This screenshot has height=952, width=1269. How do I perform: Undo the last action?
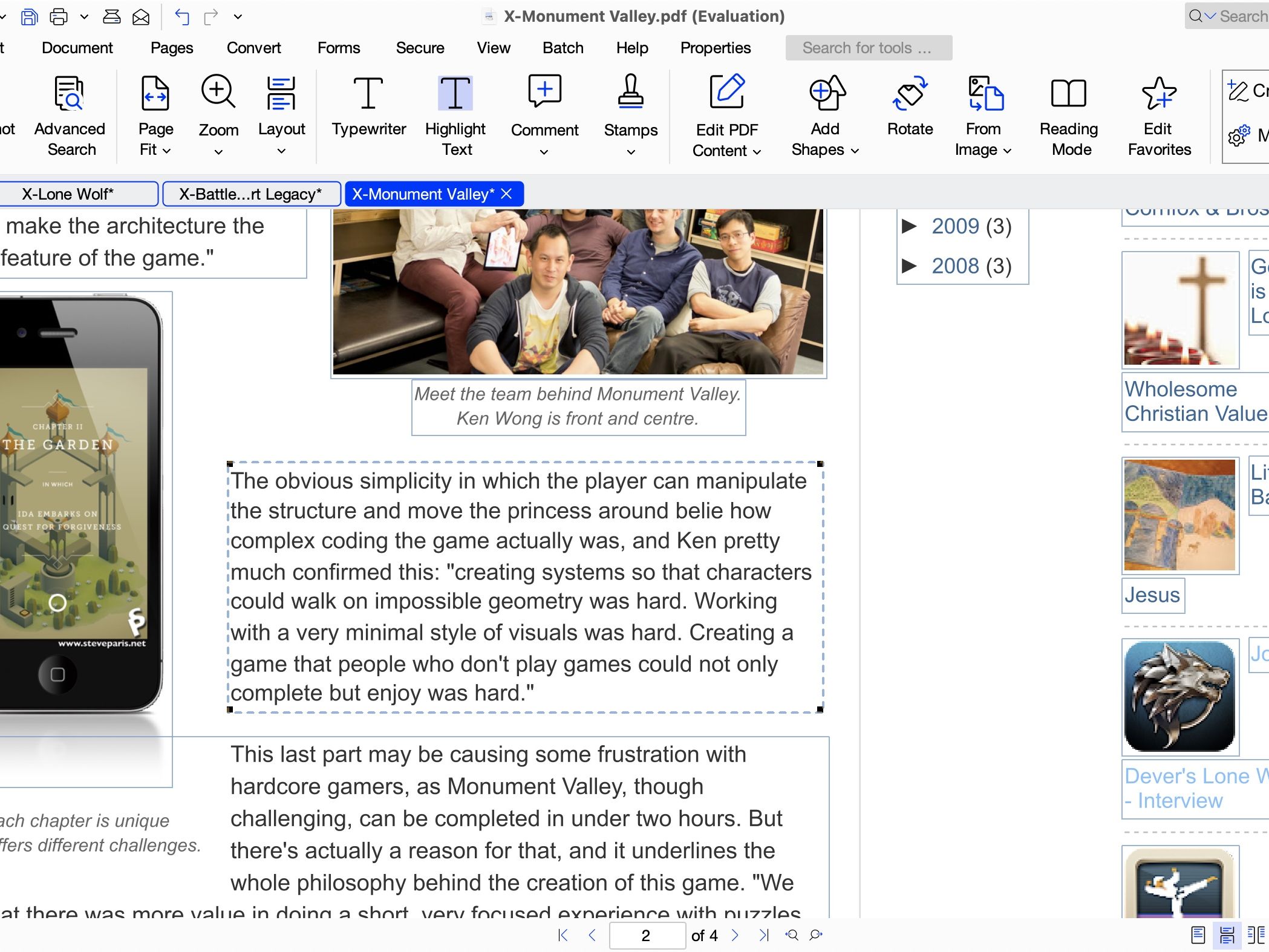181,16
